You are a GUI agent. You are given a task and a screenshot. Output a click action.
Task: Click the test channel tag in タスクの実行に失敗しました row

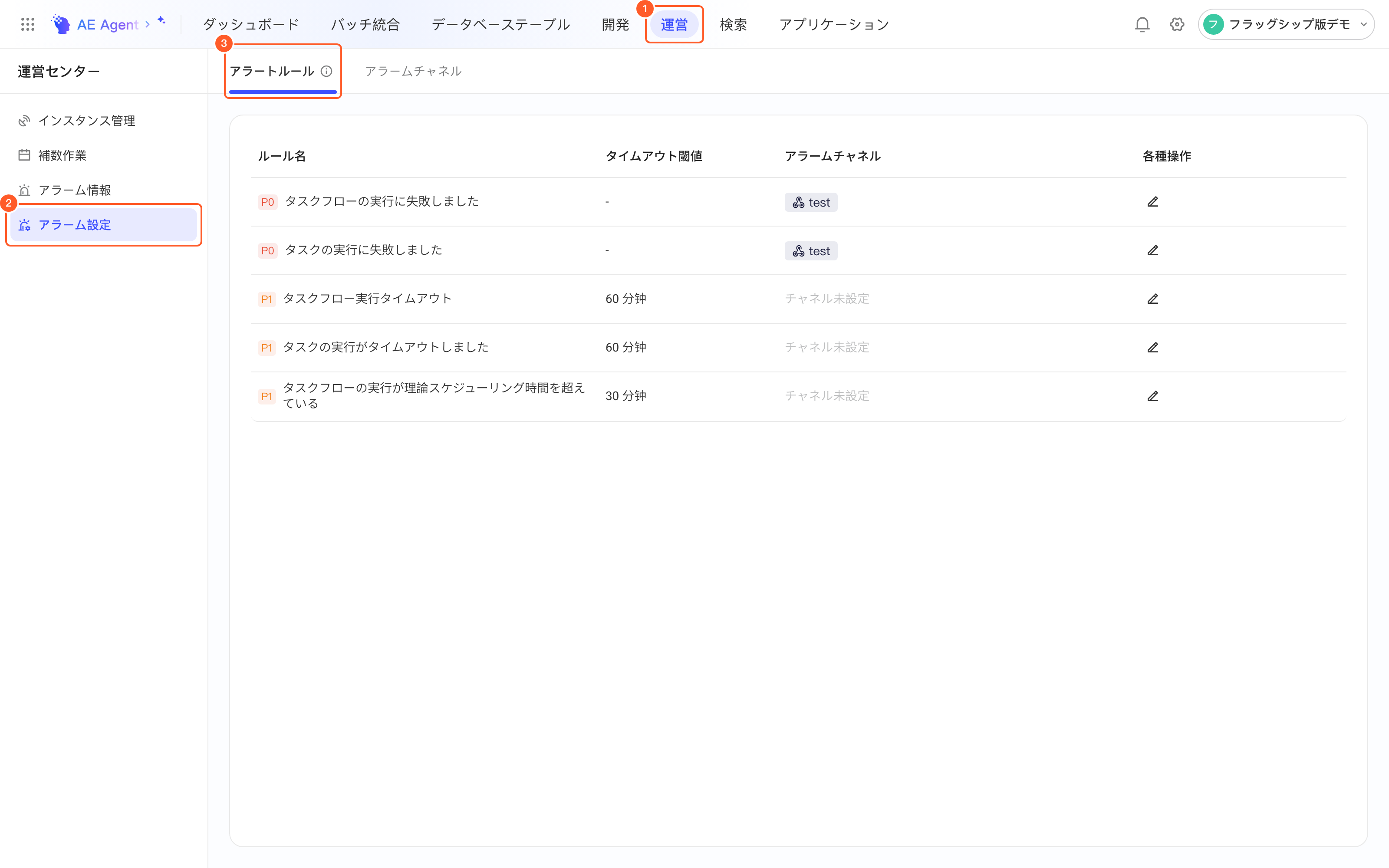point(811,251)
